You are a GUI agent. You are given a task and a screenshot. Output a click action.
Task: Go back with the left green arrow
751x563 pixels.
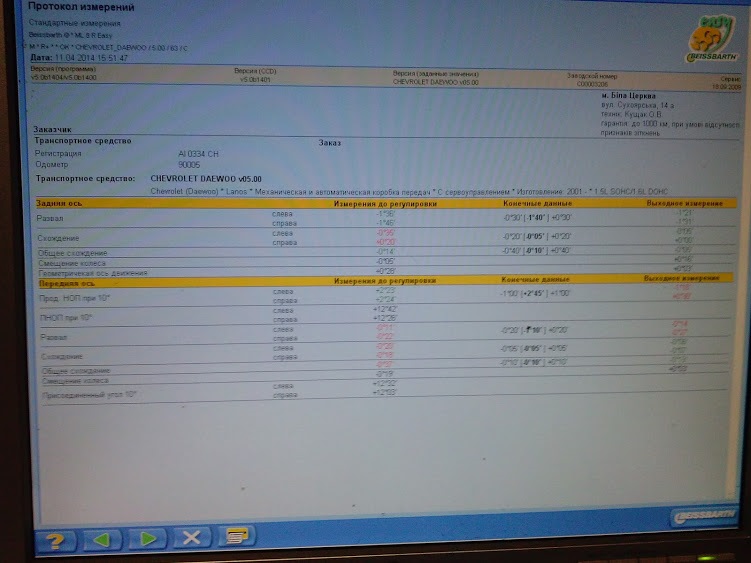click(102, 540)
